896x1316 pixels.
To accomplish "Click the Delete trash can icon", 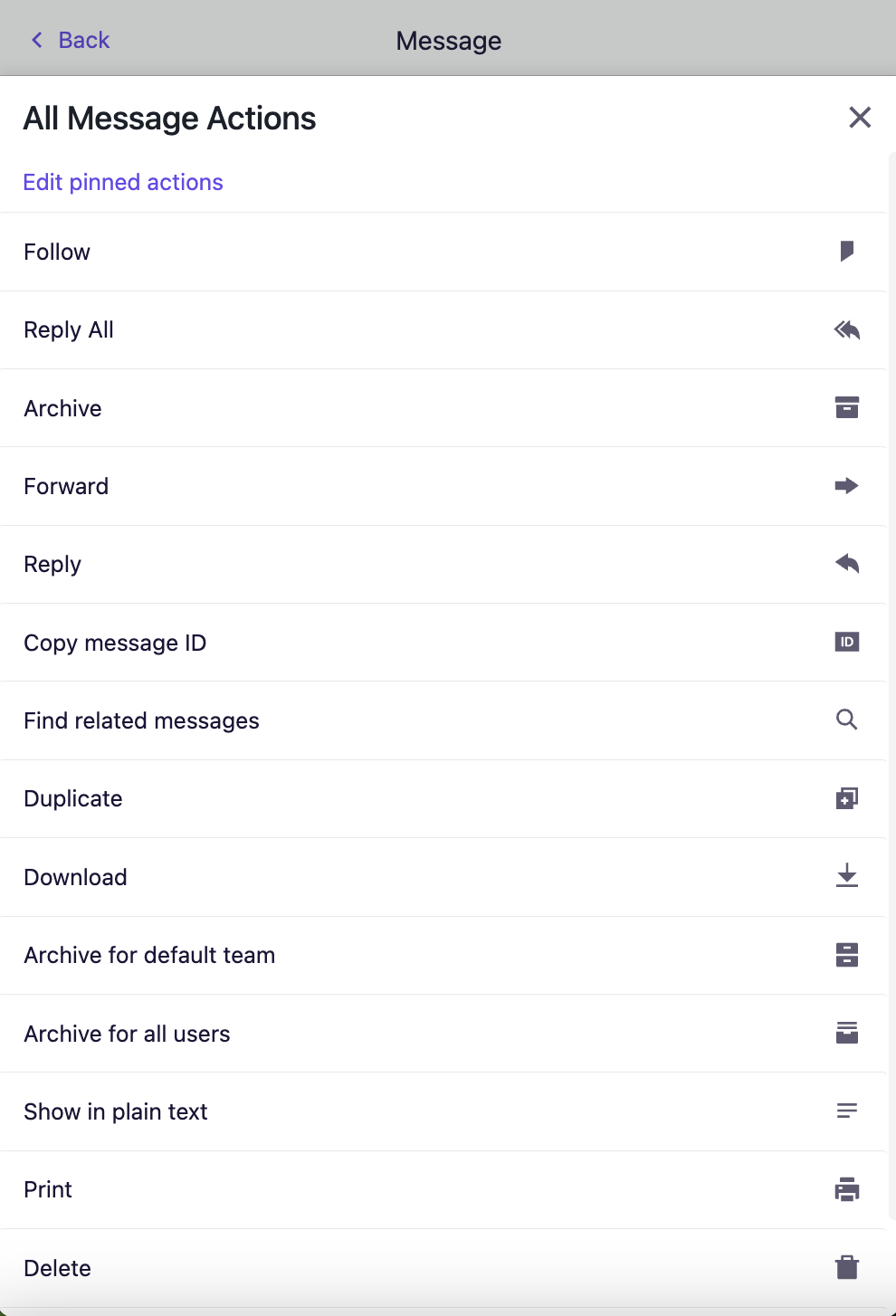I will click(x=847, y=1267).
